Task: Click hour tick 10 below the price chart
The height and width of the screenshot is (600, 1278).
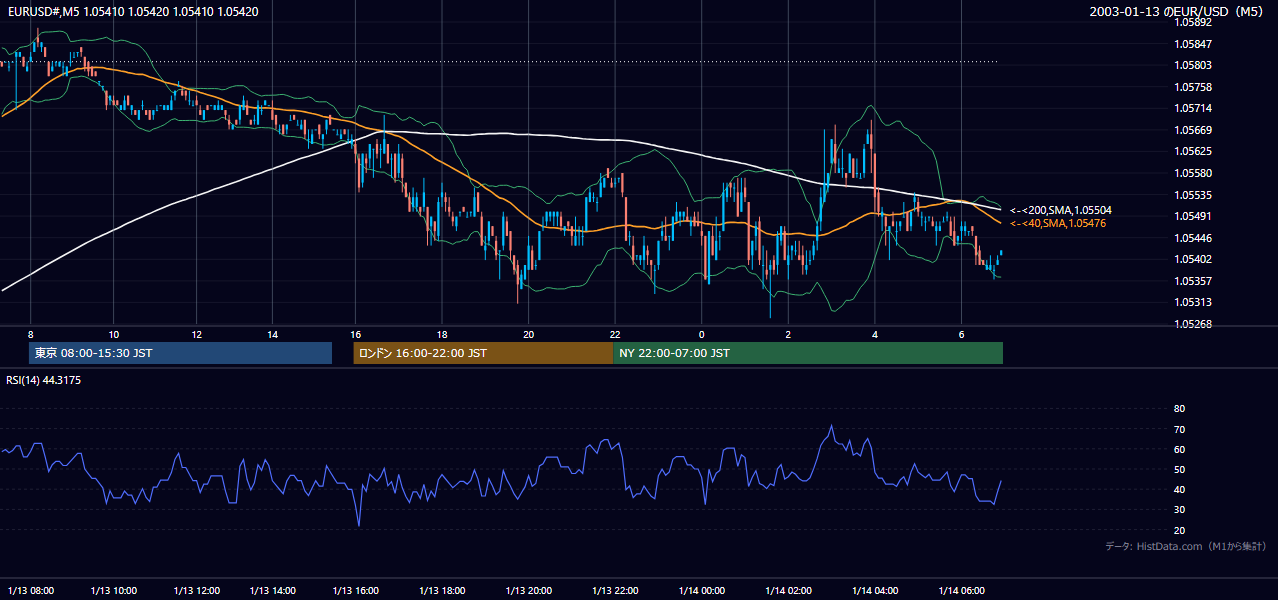Action: [x=114, y=334]
